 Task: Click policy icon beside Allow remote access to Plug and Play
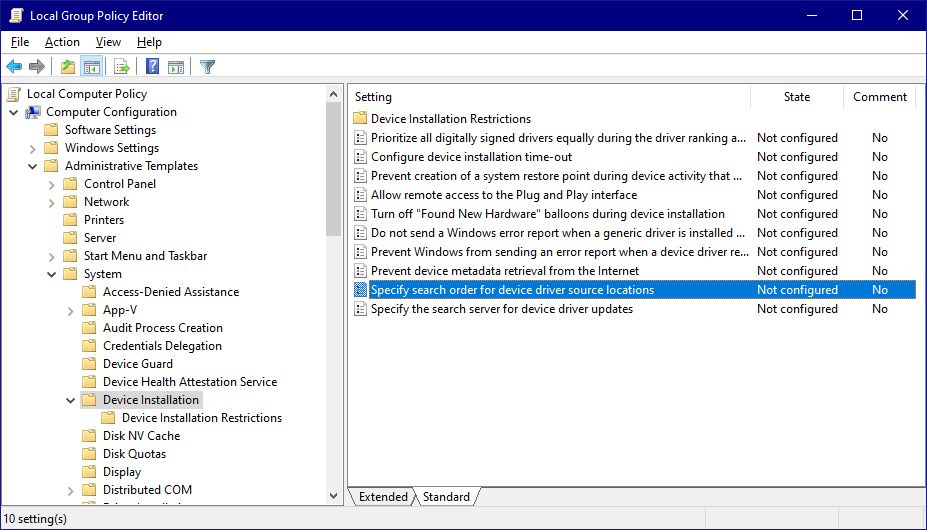coord(360,195)
